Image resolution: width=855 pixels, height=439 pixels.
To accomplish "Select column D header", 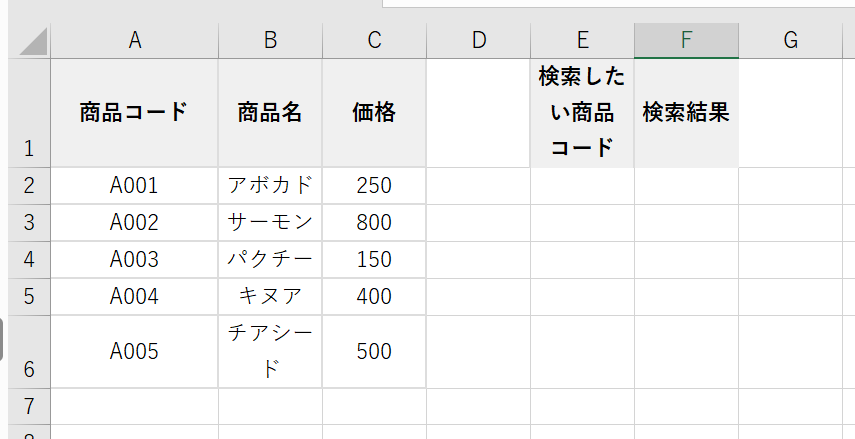I will (x=478, y=40).
